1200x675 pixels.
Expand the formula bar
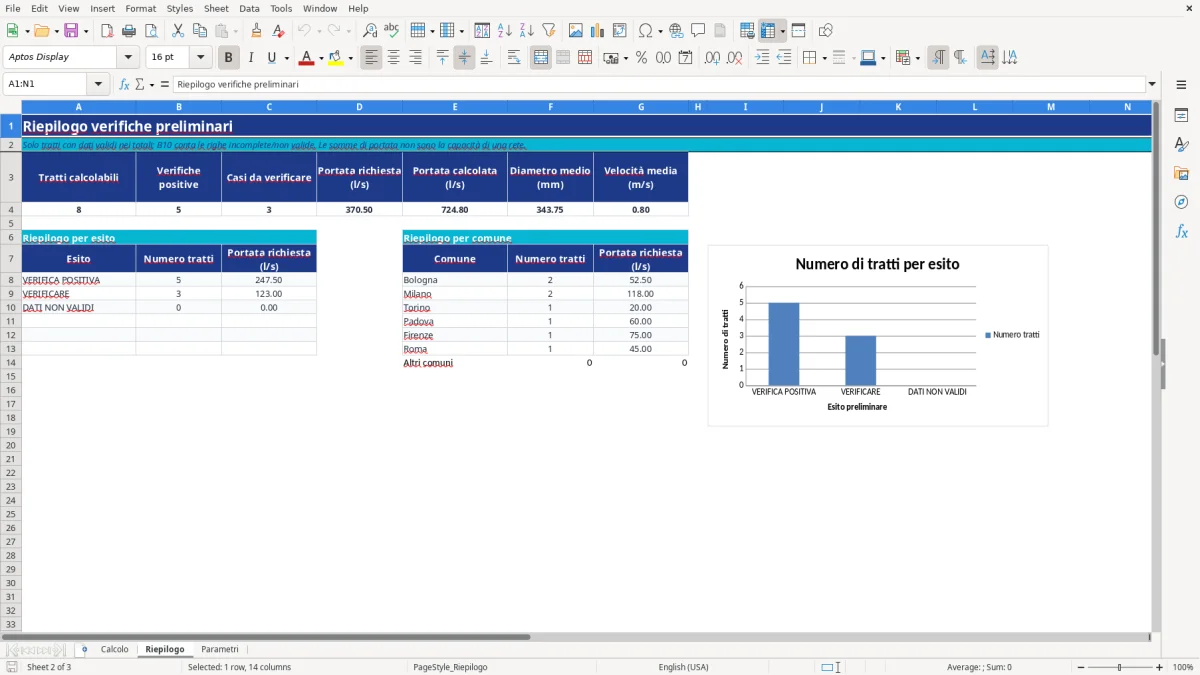click(x=1152, y=84)
